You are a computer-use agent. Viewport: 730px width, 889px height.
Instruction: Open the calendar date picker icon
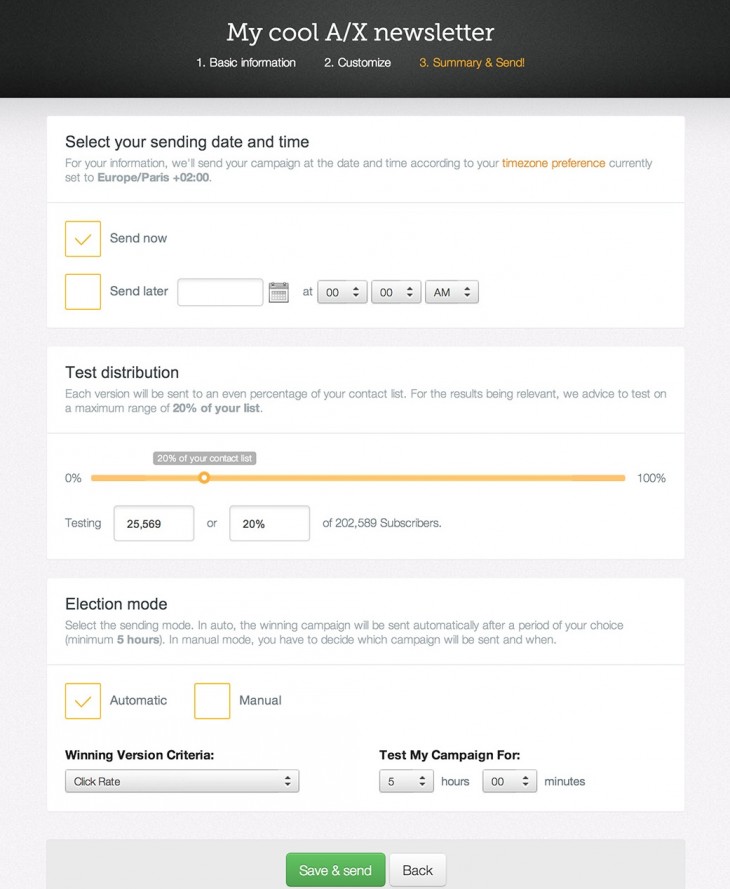(279, 292)
